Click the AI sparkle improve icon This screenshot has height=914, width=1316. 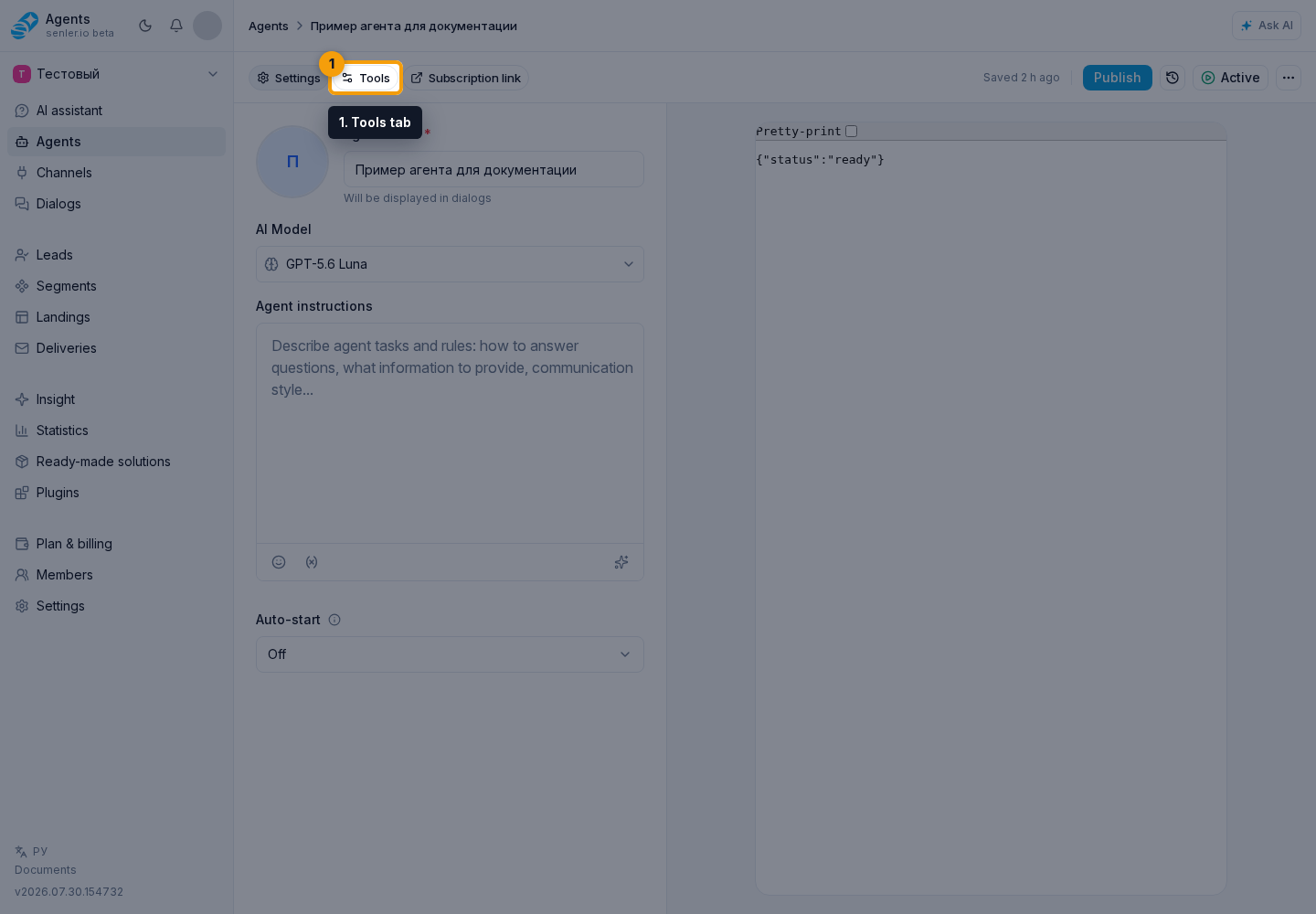coord(621,562)
